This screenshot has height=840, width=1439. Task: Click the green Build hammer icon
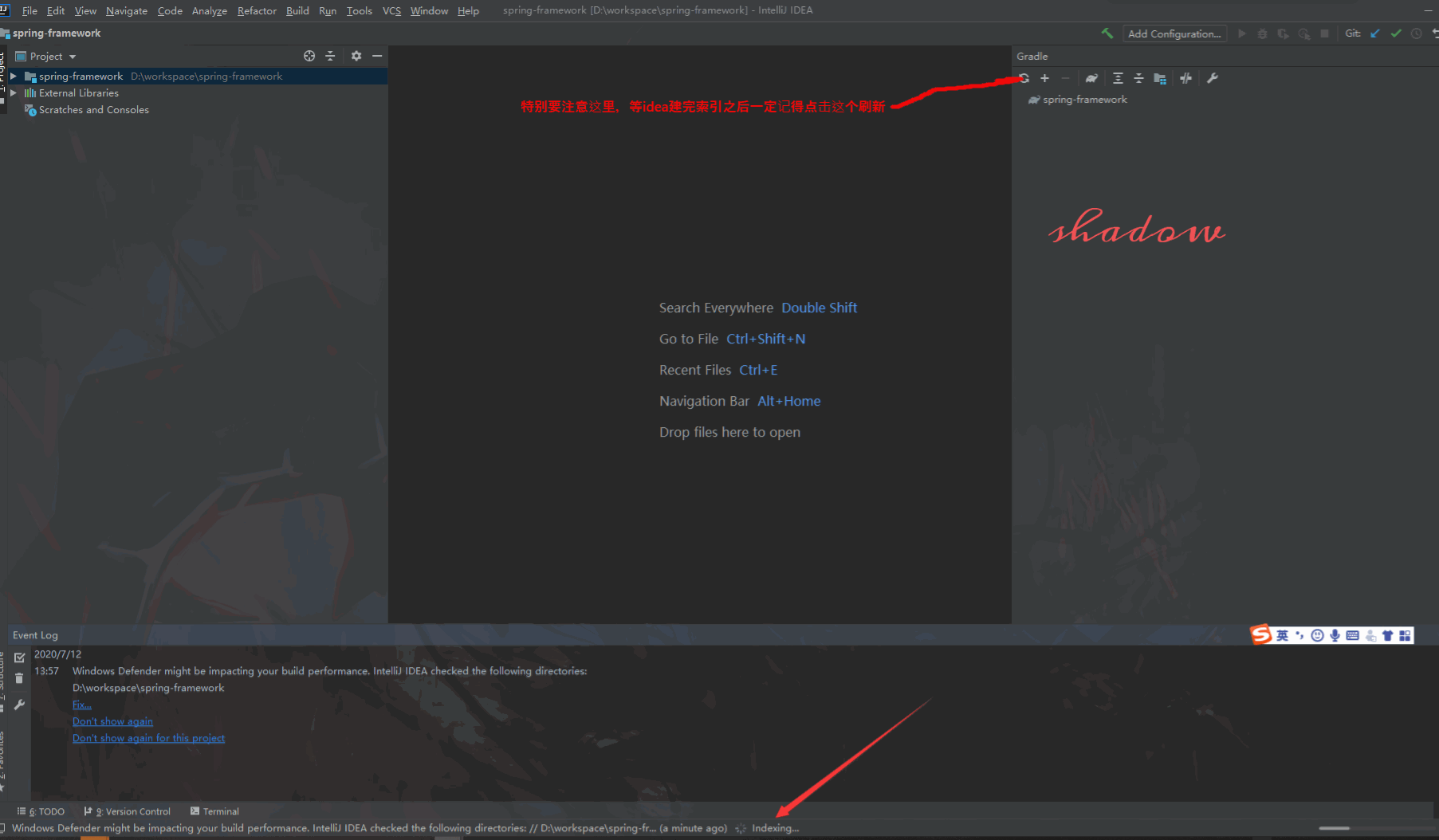pos(1107,33)
